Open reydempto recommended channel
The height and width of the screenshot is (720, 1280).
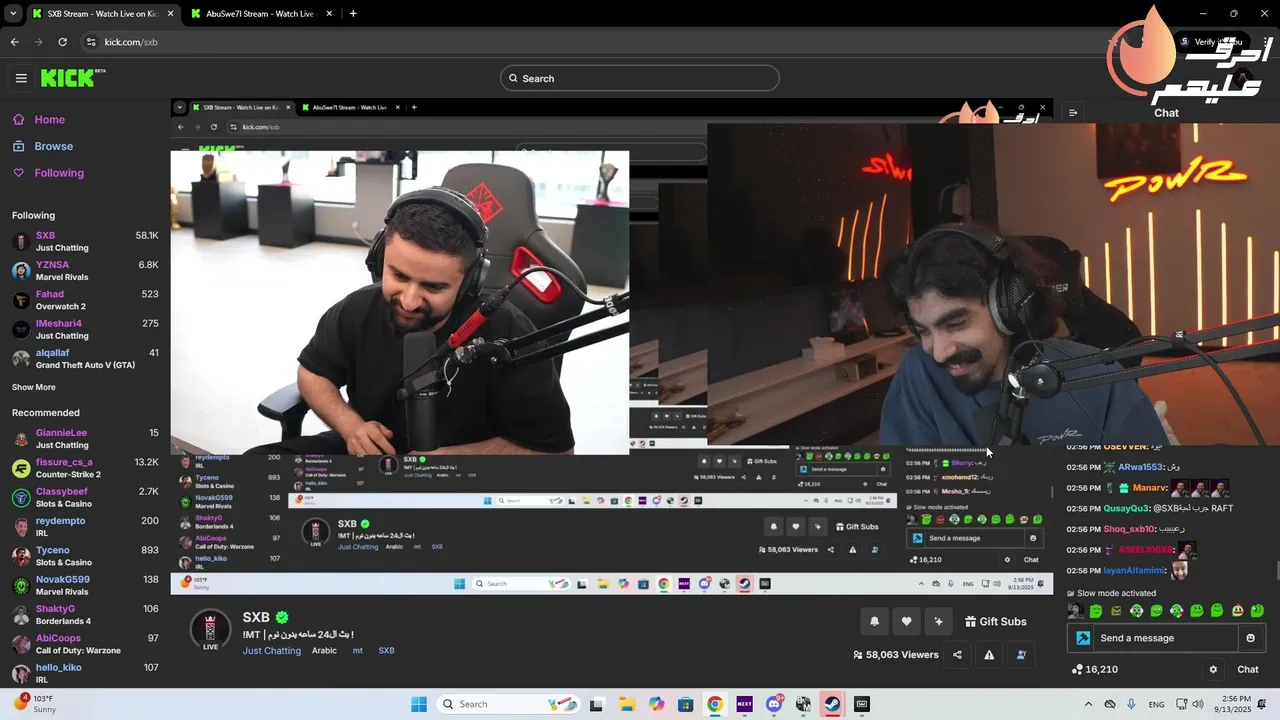85,527
